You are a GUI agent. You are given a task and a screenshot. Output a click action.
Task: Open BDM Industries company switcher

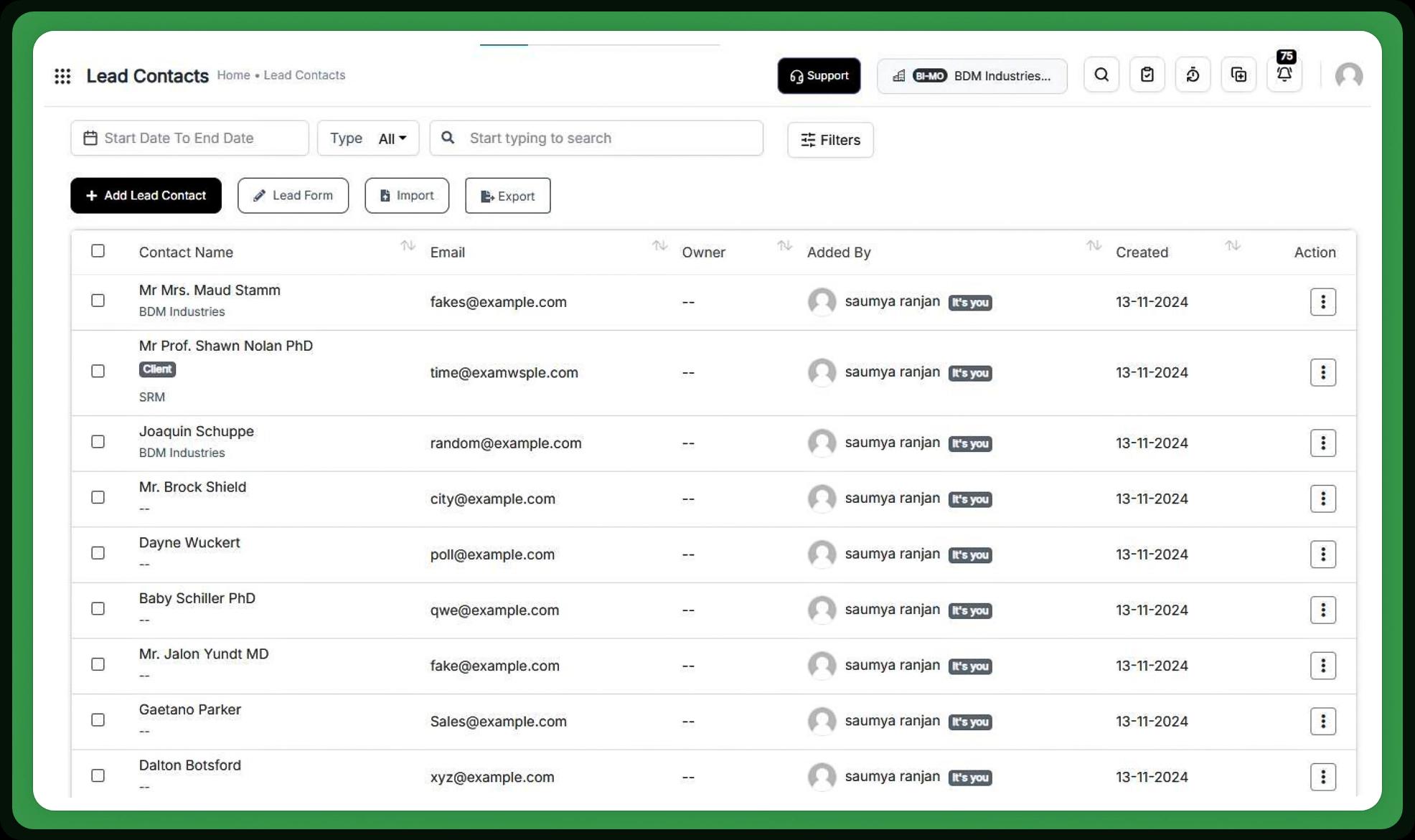pos(972,76)
